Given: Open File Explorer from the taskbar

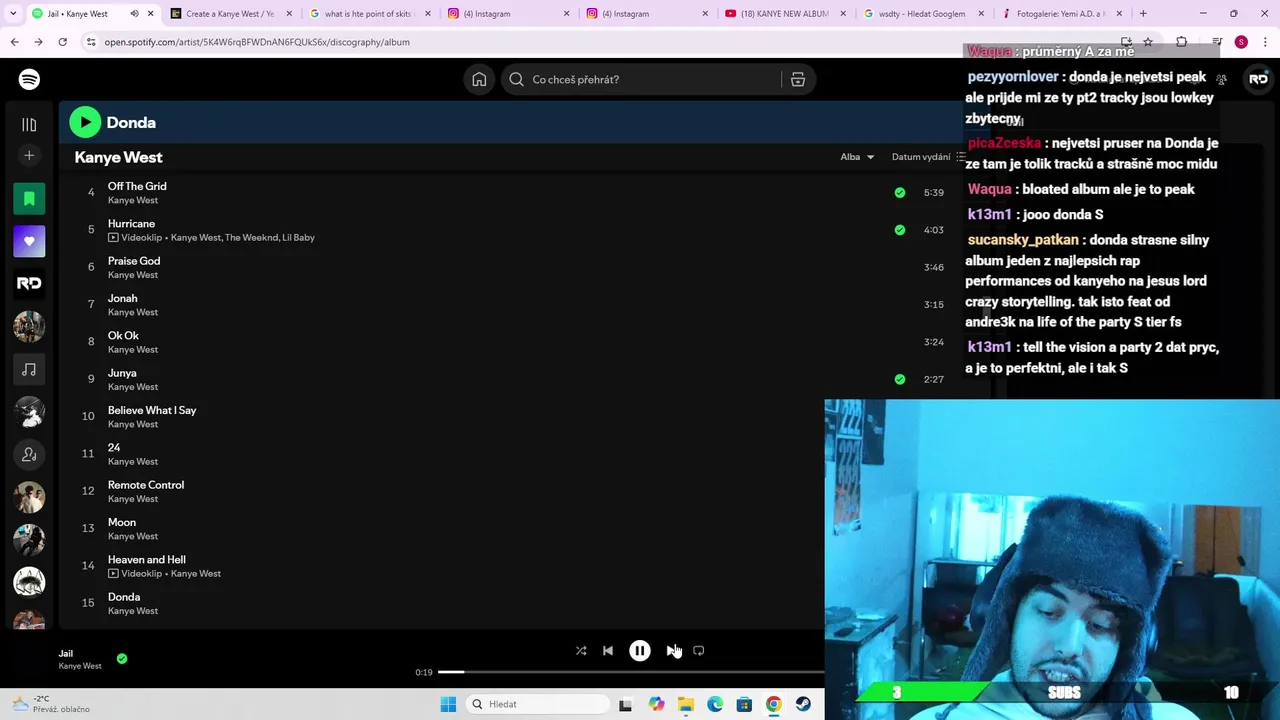Looking at the screenshot, I should 686,704.
